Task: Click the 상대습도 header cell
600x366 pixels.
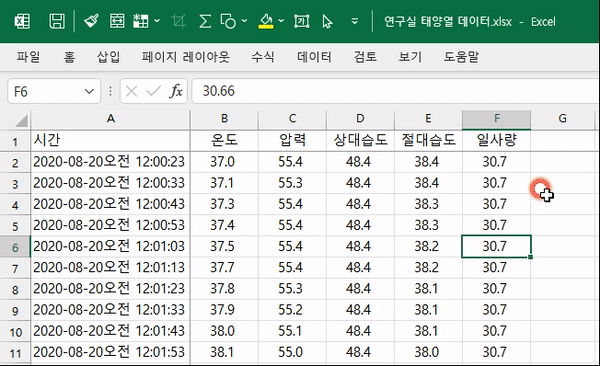Action: pyautogui.click(x=360, y=141)
